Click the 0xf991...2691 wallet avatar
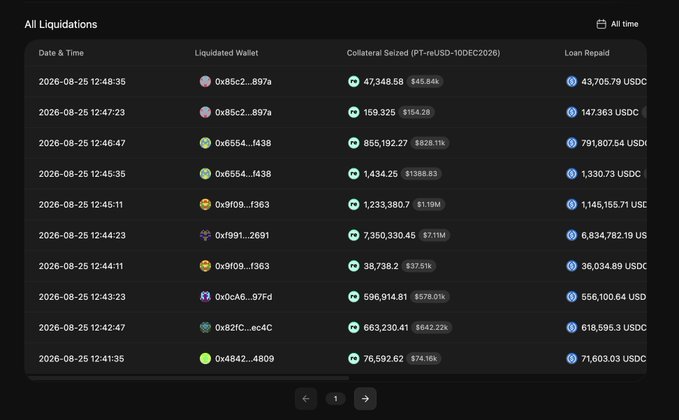The image size is (679, 420). point(205,235)
